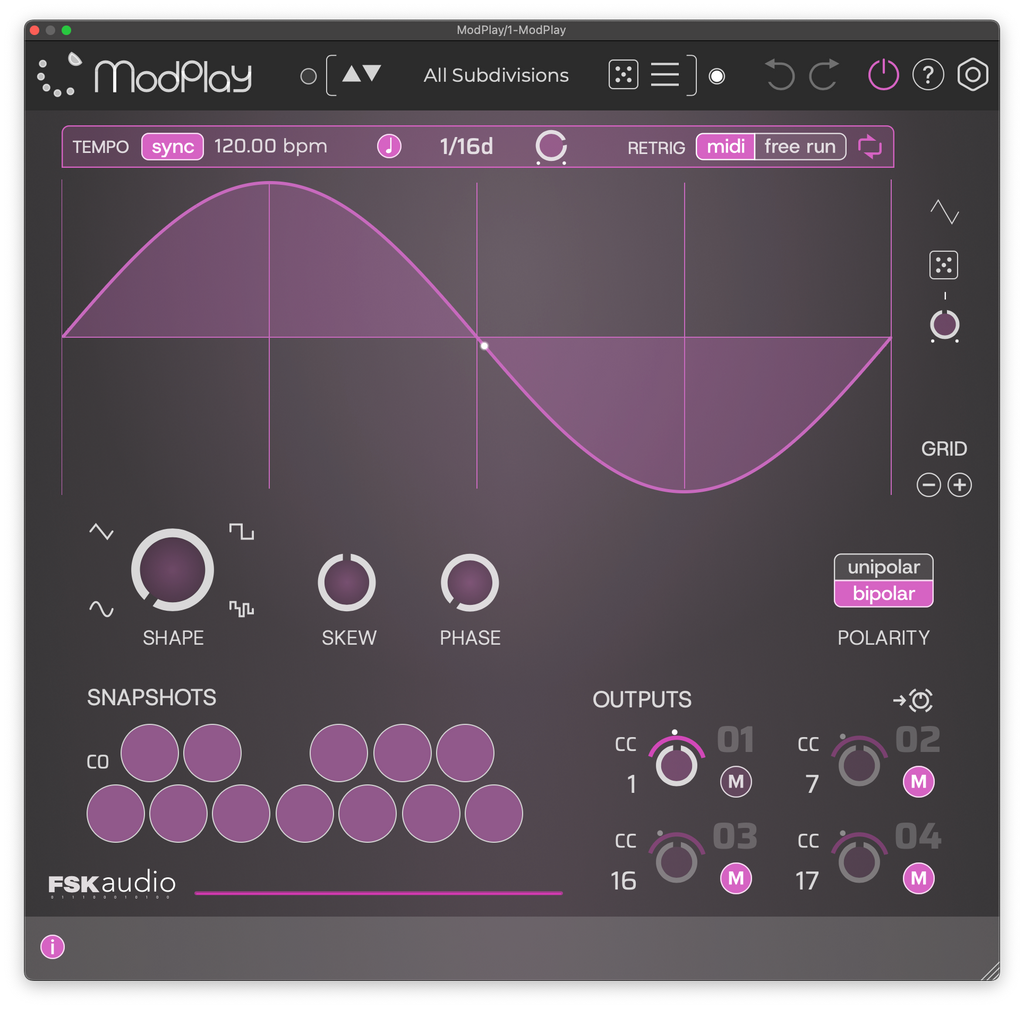This screenshot has height=1009, width=1024.
Task: Click the info circle button at the bottom left
Action: click(x=51, y=946)
